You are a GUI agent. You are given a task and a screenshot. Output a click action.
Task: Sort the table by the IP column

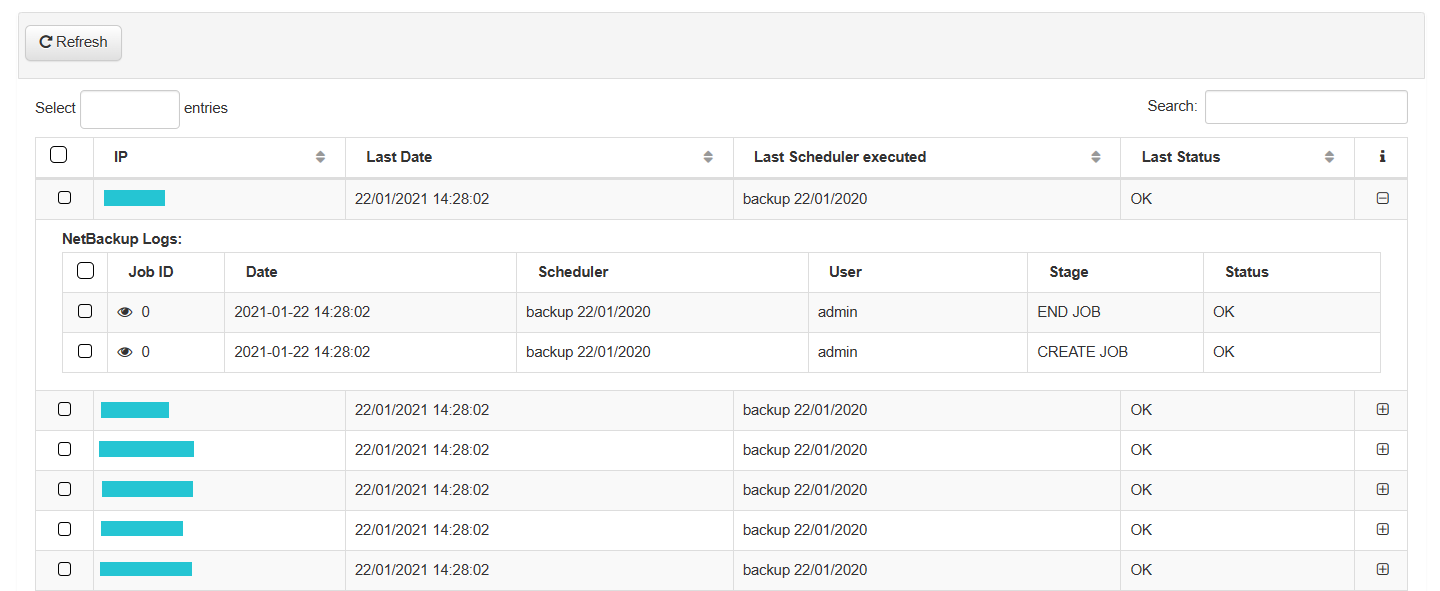point(320,157)
